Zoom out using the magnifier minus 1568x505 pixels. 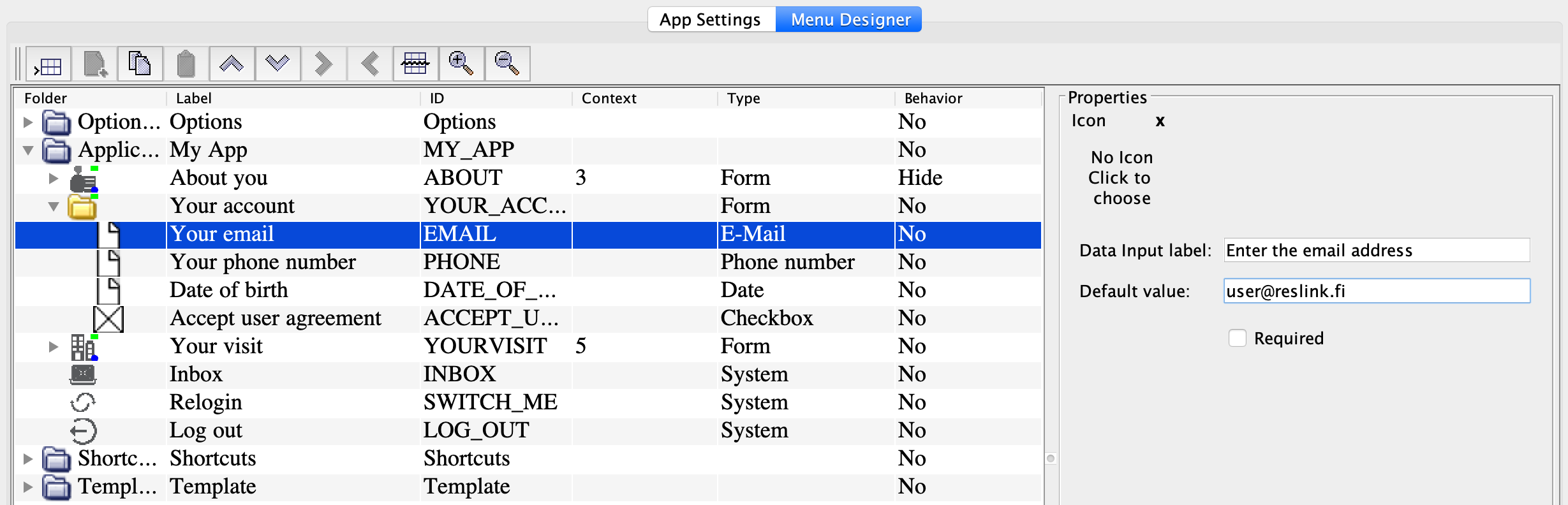click(x=507, y=64)
